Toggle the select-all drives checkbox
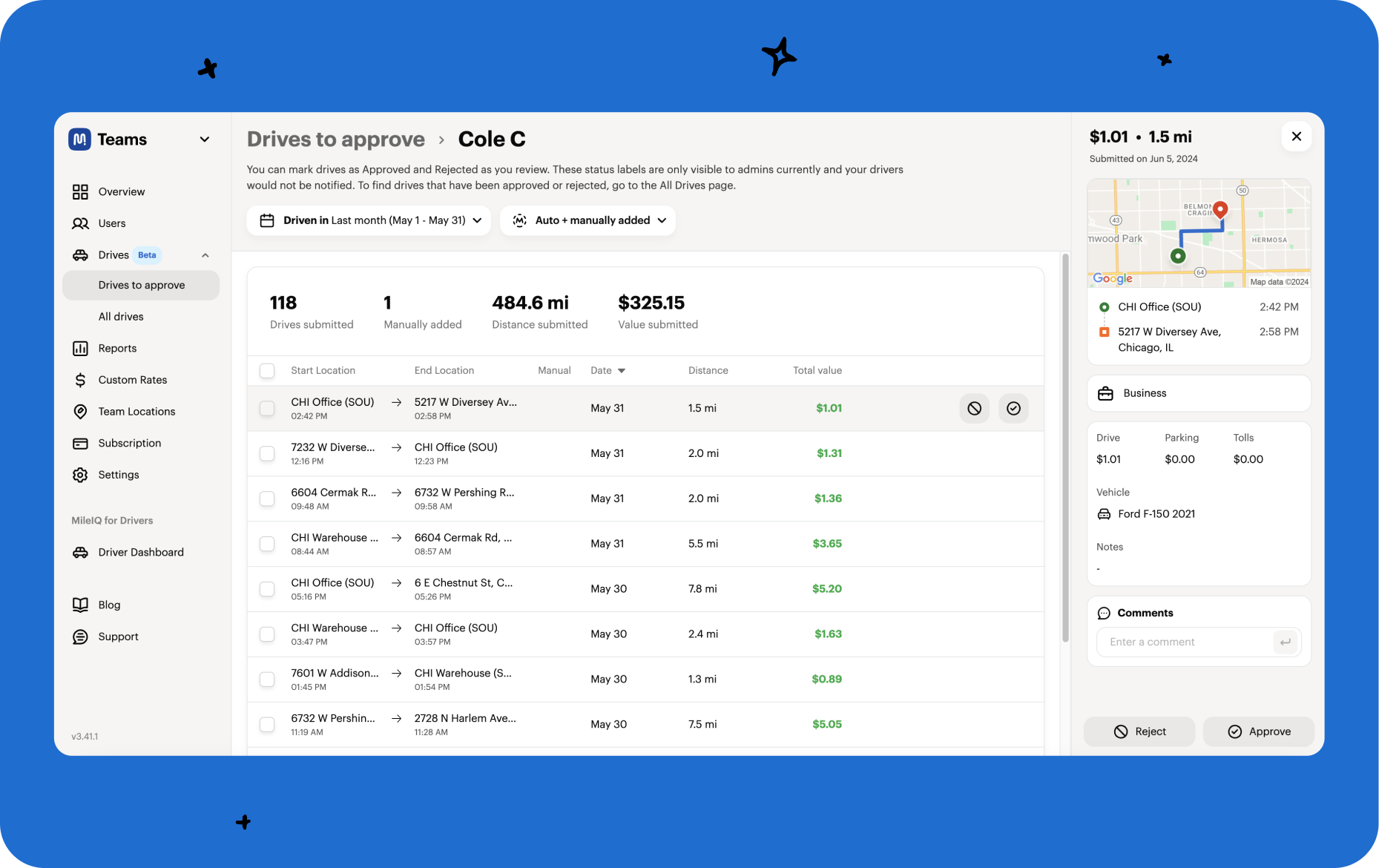The image size is (1379, 868). (x=267, y=371)
